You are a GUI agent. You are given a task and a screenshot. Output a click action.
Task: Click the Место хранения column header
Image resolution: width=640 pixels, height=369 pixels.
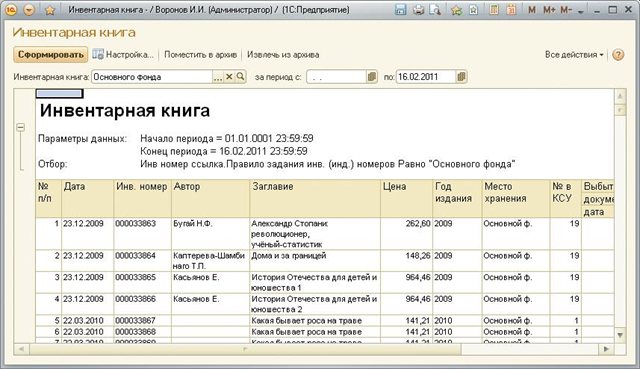(516, 198)
